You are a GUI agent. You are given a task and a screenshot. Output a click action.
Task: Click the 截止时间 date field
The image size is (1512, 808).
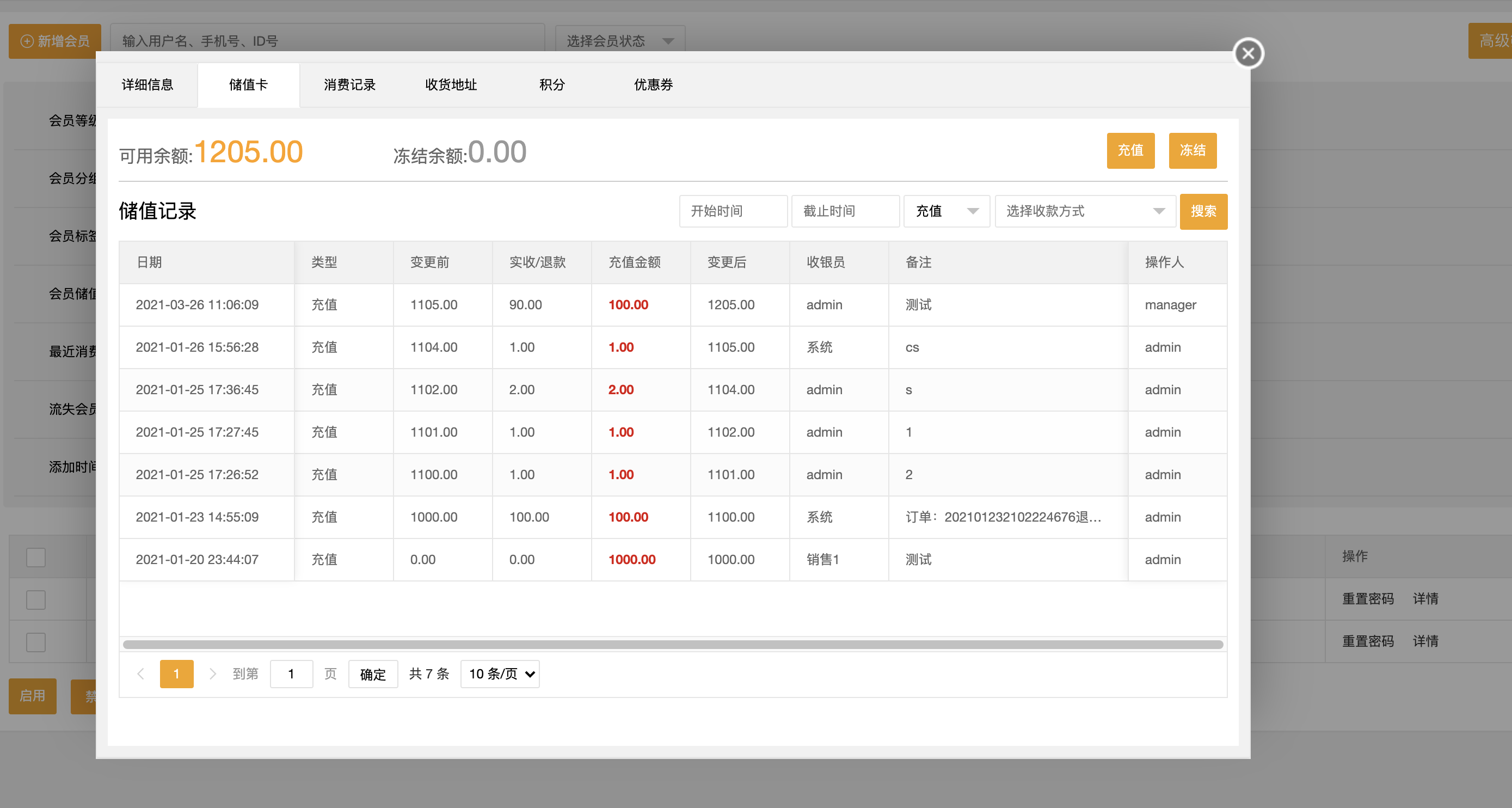tap(845, 211)
